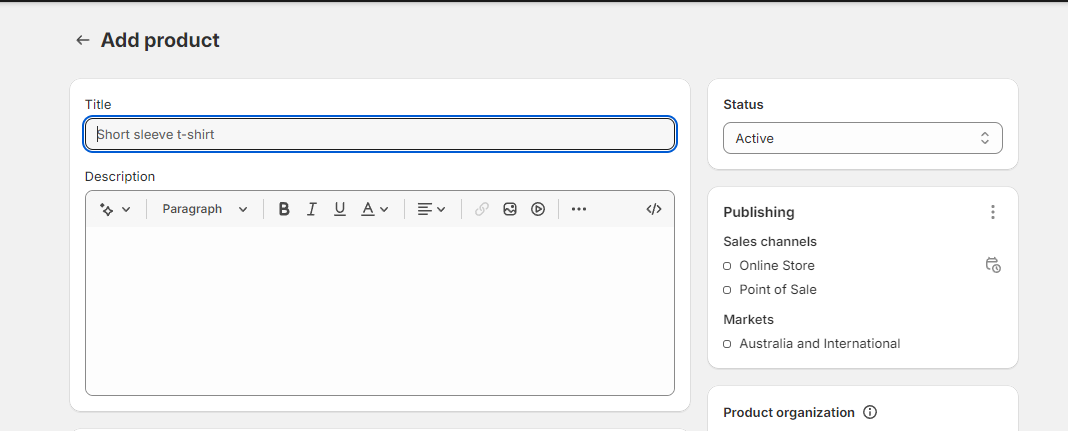Expand the text alignment dropdown
The width and height of the screenshot is (1068, 431).
(431, 209)
